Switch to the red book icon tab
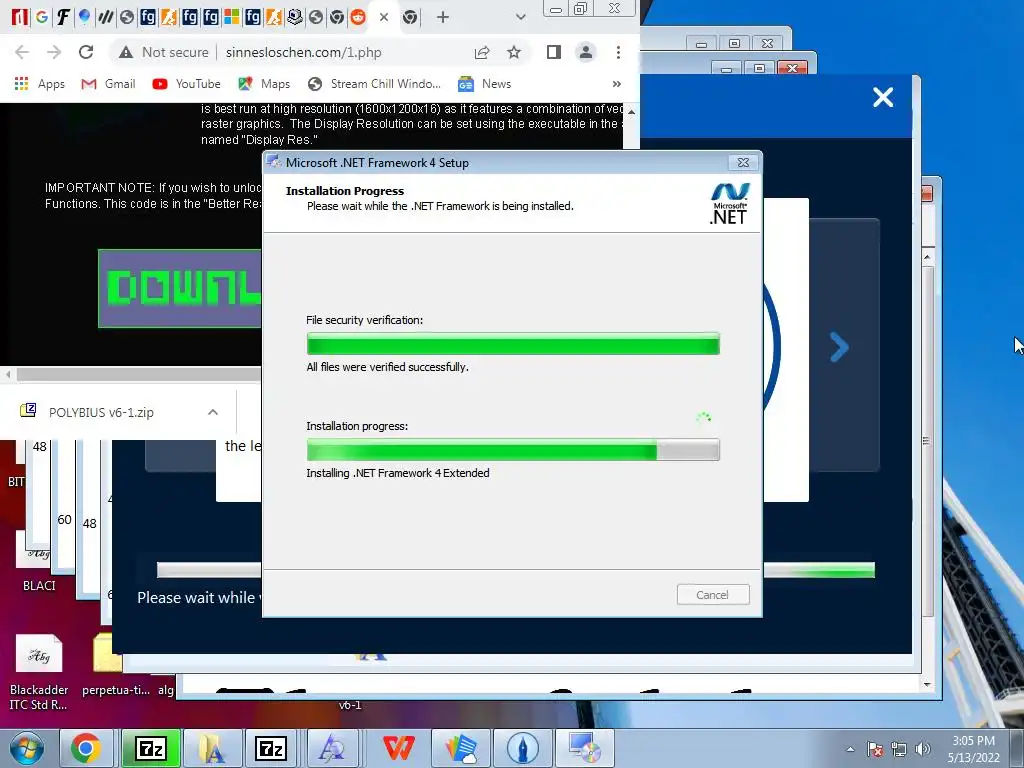The width and height of the screenshot is (1024, 768). pos(20,18)
